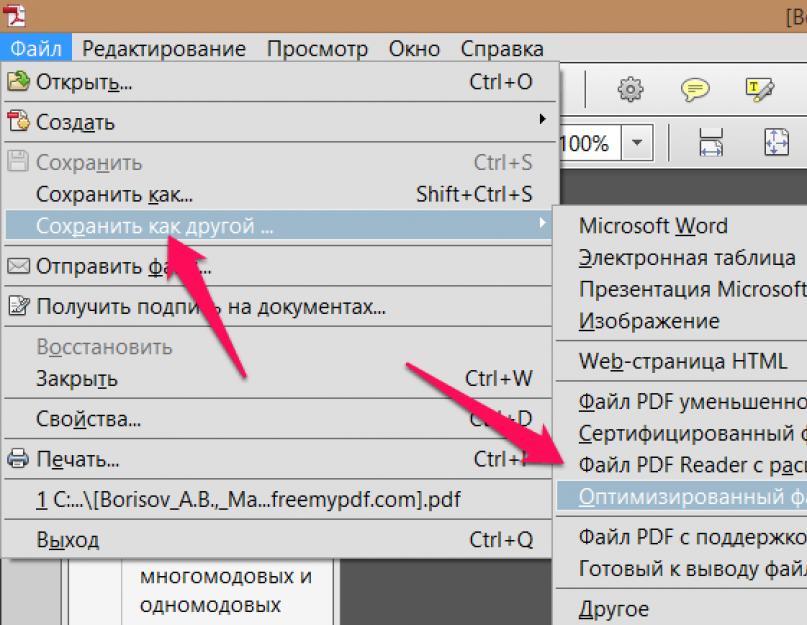Open the Справка menu
Viewport: 807px width, 625px height.
[502, 49]
